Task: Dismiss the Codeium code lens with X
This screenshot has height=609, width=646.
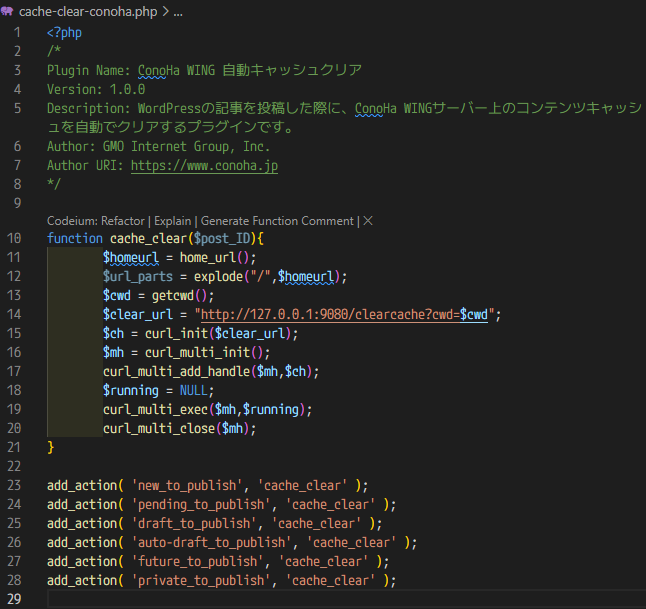Action: pos(368,220)
